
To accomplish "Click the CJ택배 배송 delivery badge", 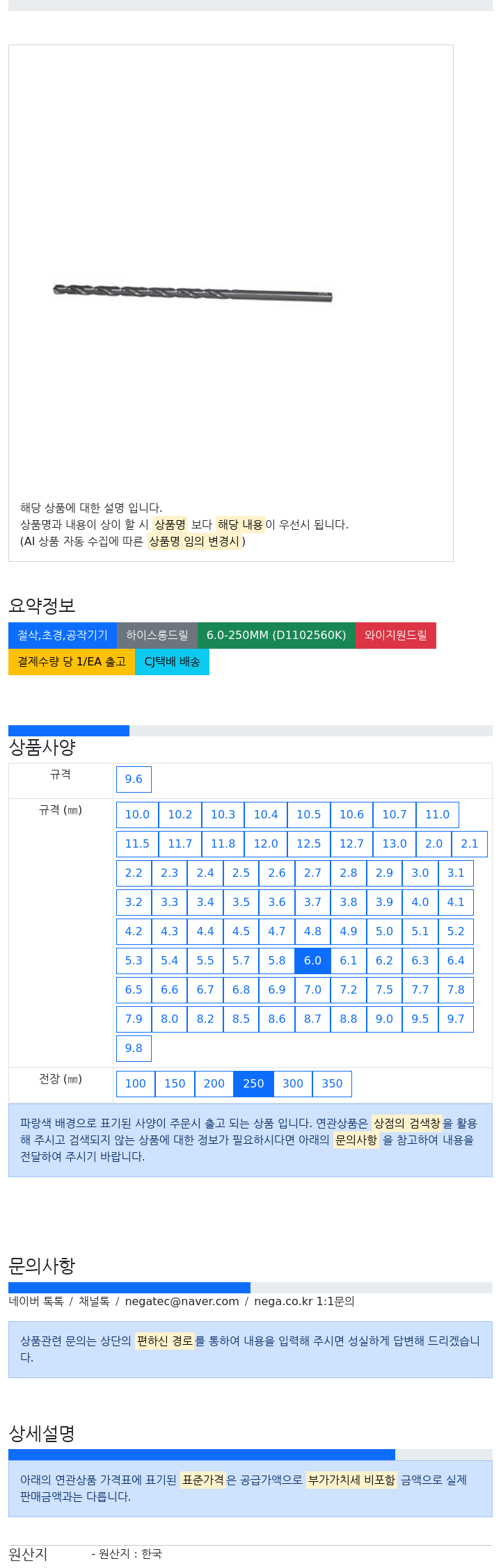I will [x=172, y=662].
